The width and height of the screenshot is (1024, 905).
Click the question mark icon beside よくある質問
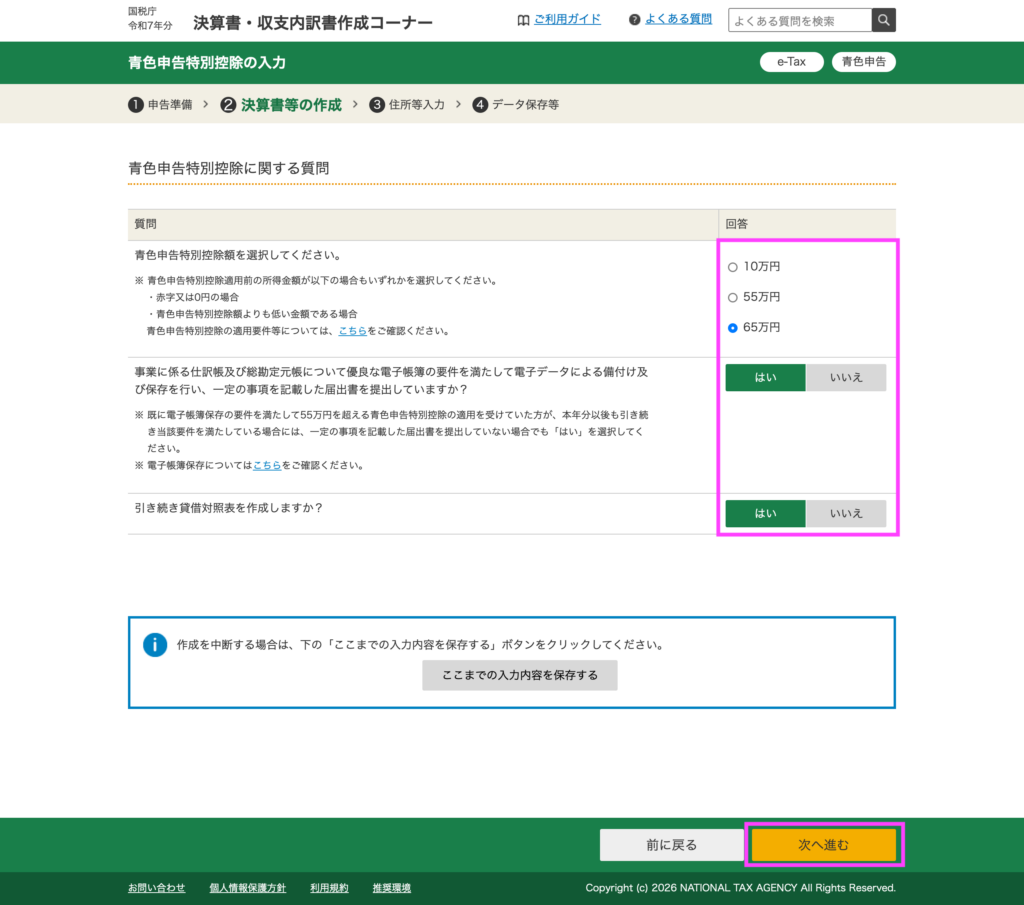point(634,19)
